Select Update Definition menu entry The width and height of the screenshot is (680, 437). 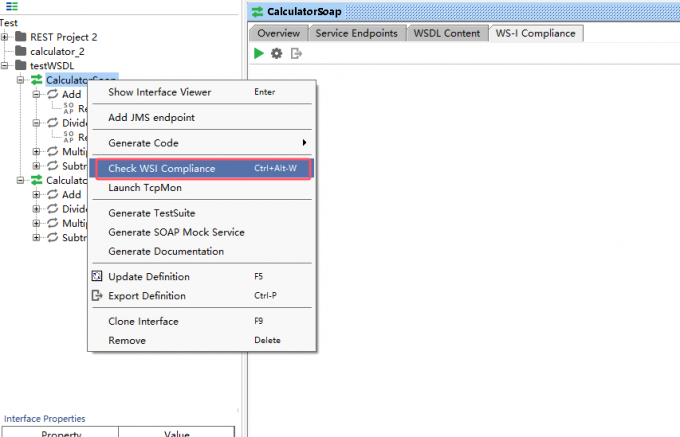(x=202, y=276)
